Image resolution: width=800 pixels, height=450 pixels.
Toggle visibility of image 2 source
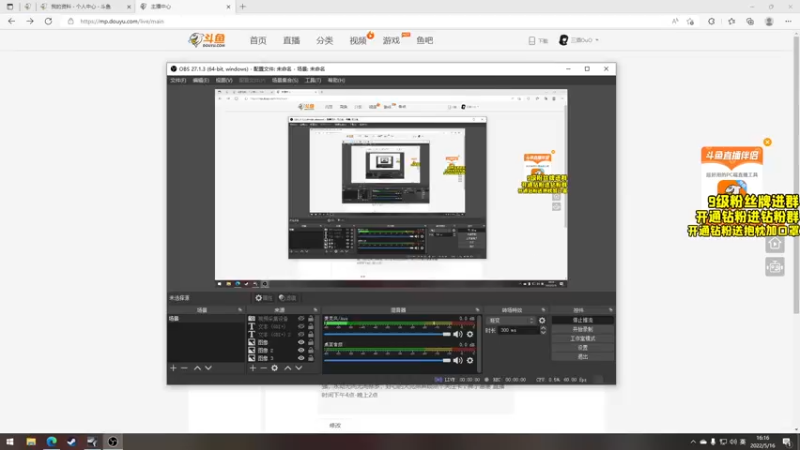301,350
